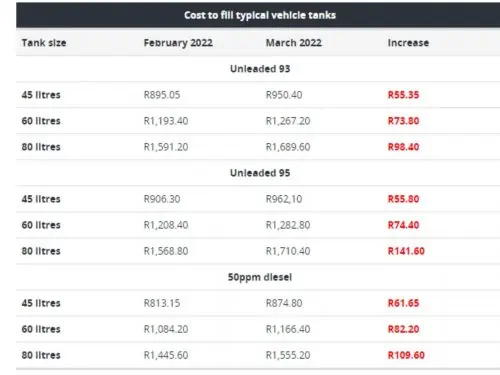This screenshot has width=500, height=375.
Task: Click the R962,10 March price cell
Action: point(284,199)
